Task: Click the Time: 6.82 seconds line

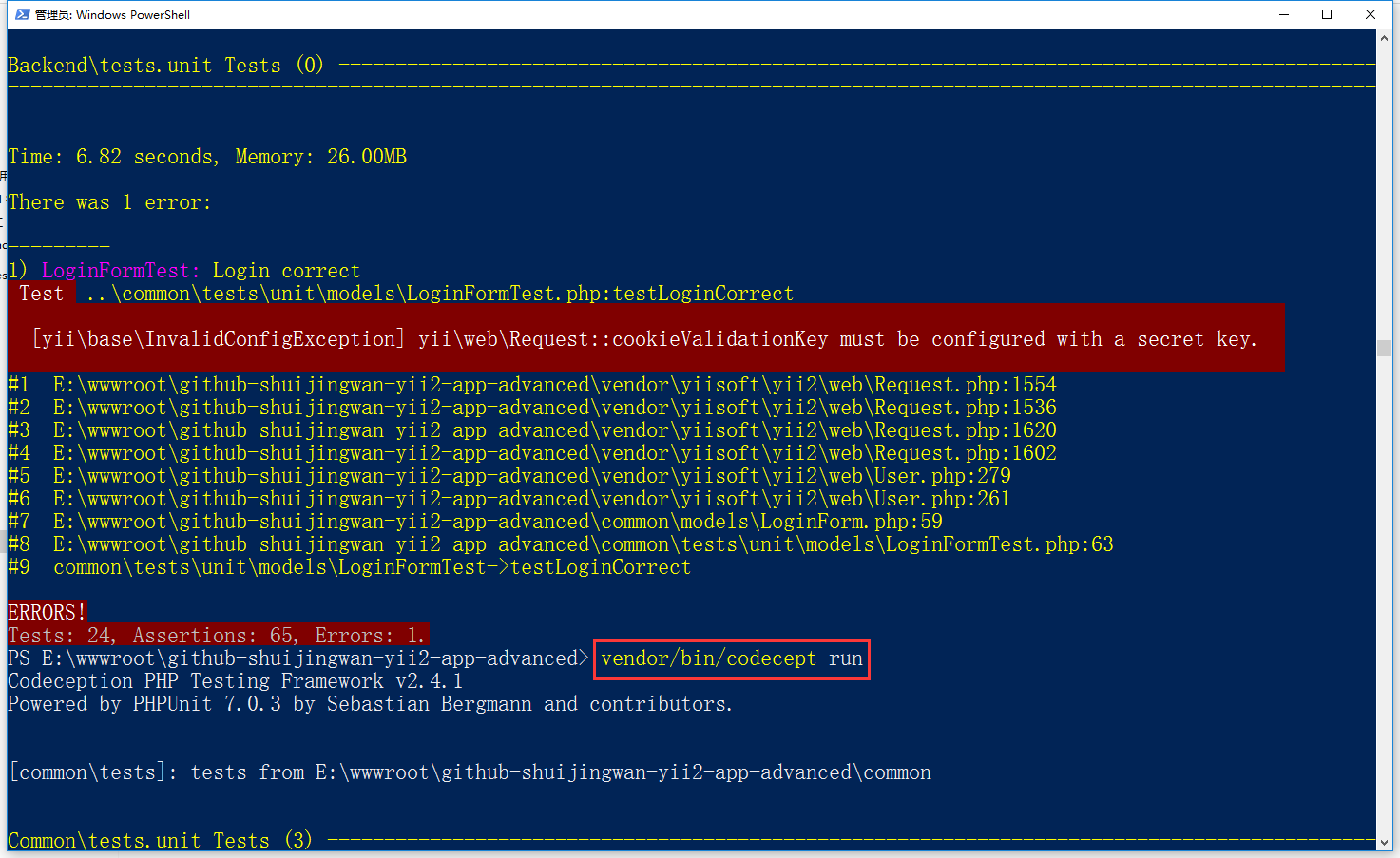Action: (207, 157)
